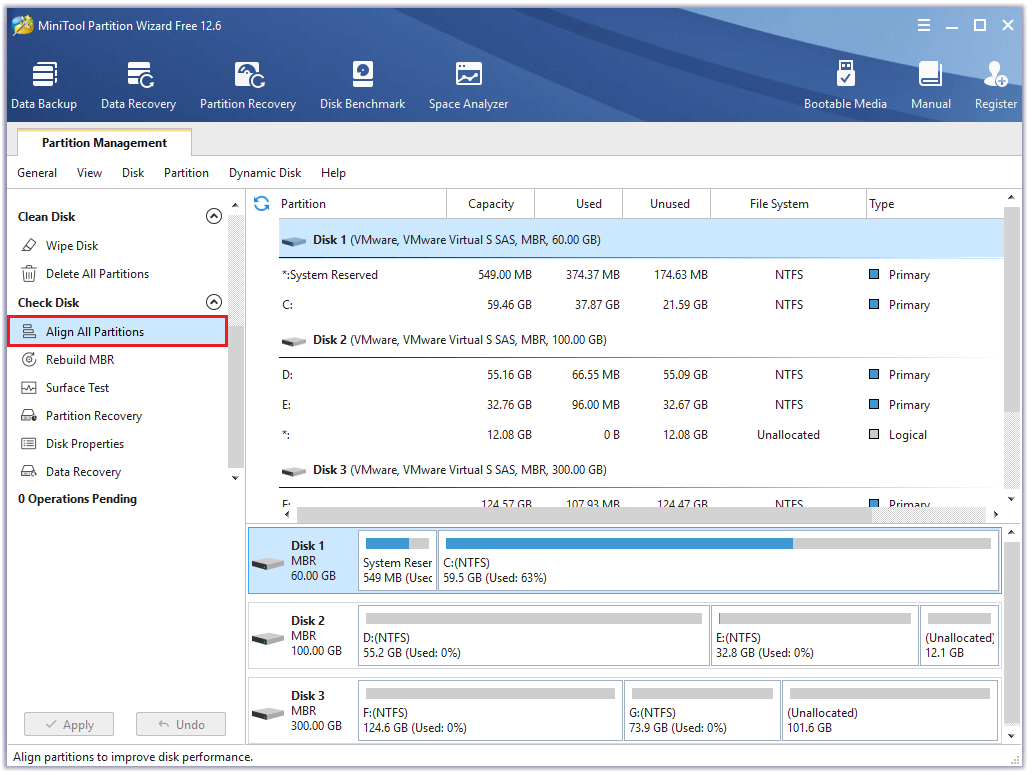Select Align All Partitions
1032x775 pixels.
(118, 332)
